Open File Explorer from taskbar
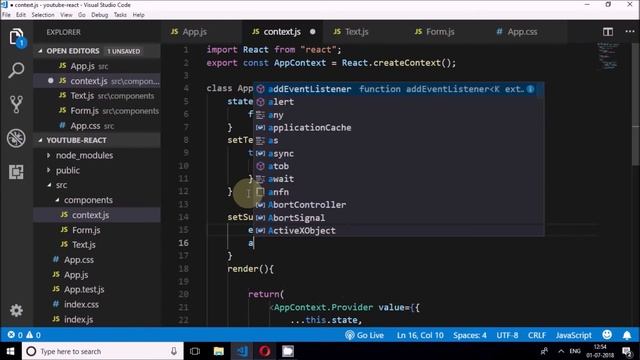 (219, 351)
